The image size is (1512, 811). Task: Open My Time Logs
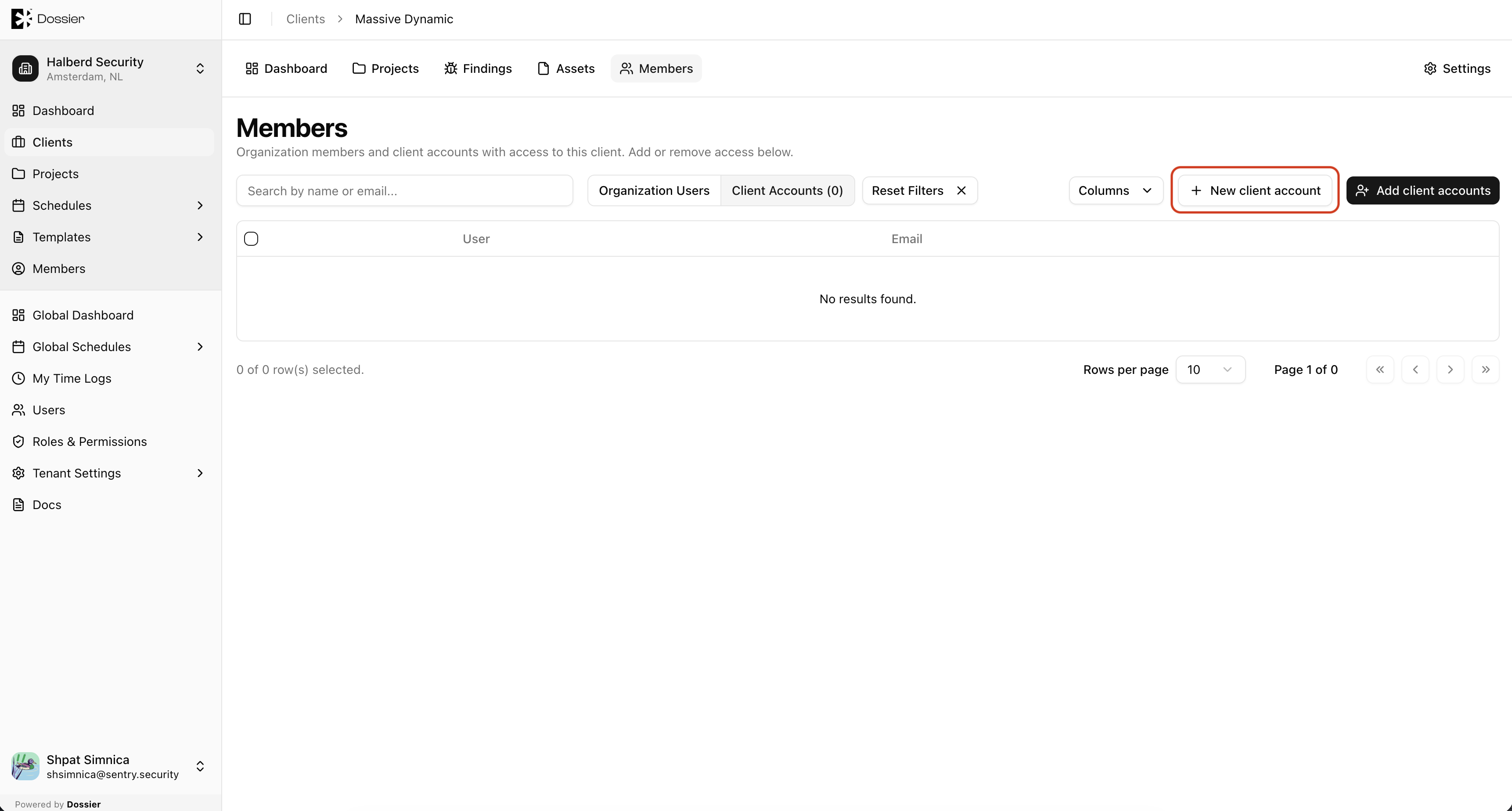pos(110,378)
